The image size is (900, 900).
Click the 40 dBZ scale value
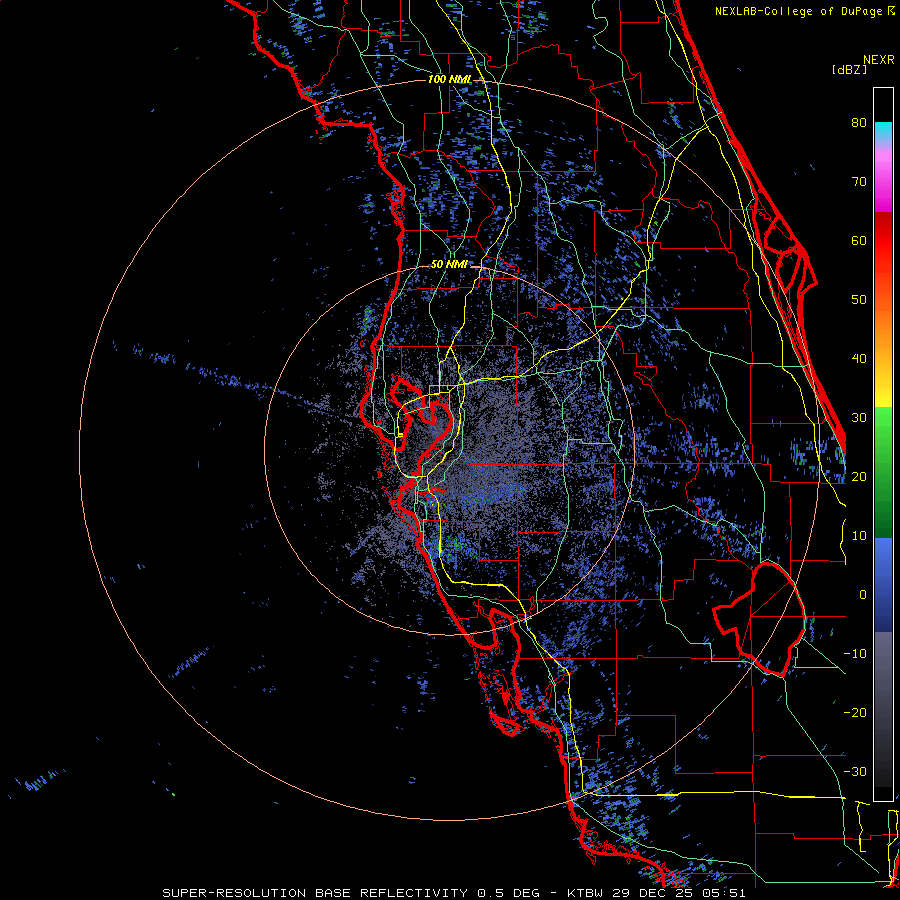point(859,359)
